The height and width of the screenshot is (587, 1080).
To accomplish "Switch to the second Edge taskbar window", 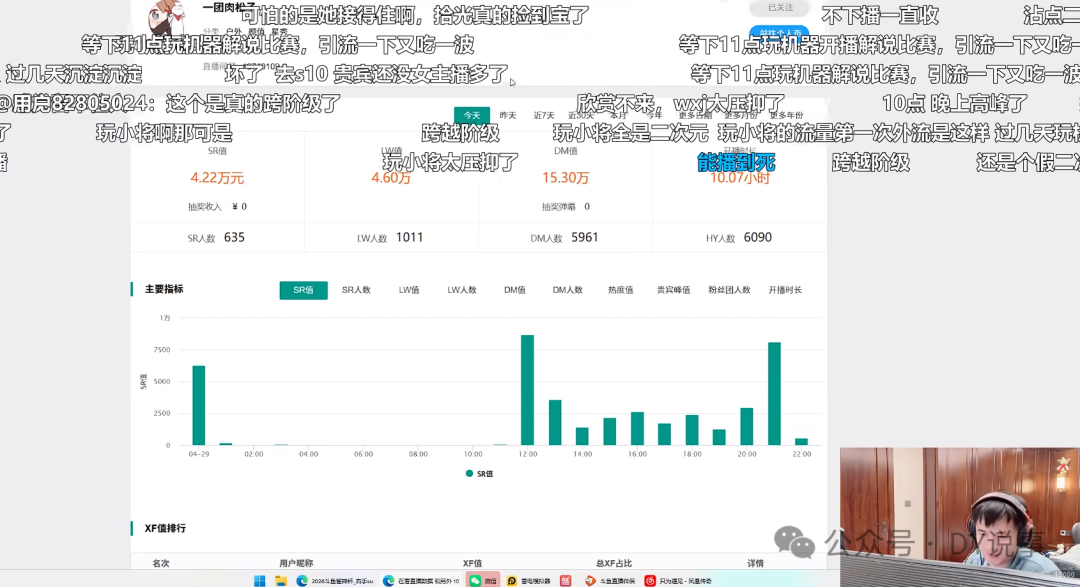I will (422, 581).
